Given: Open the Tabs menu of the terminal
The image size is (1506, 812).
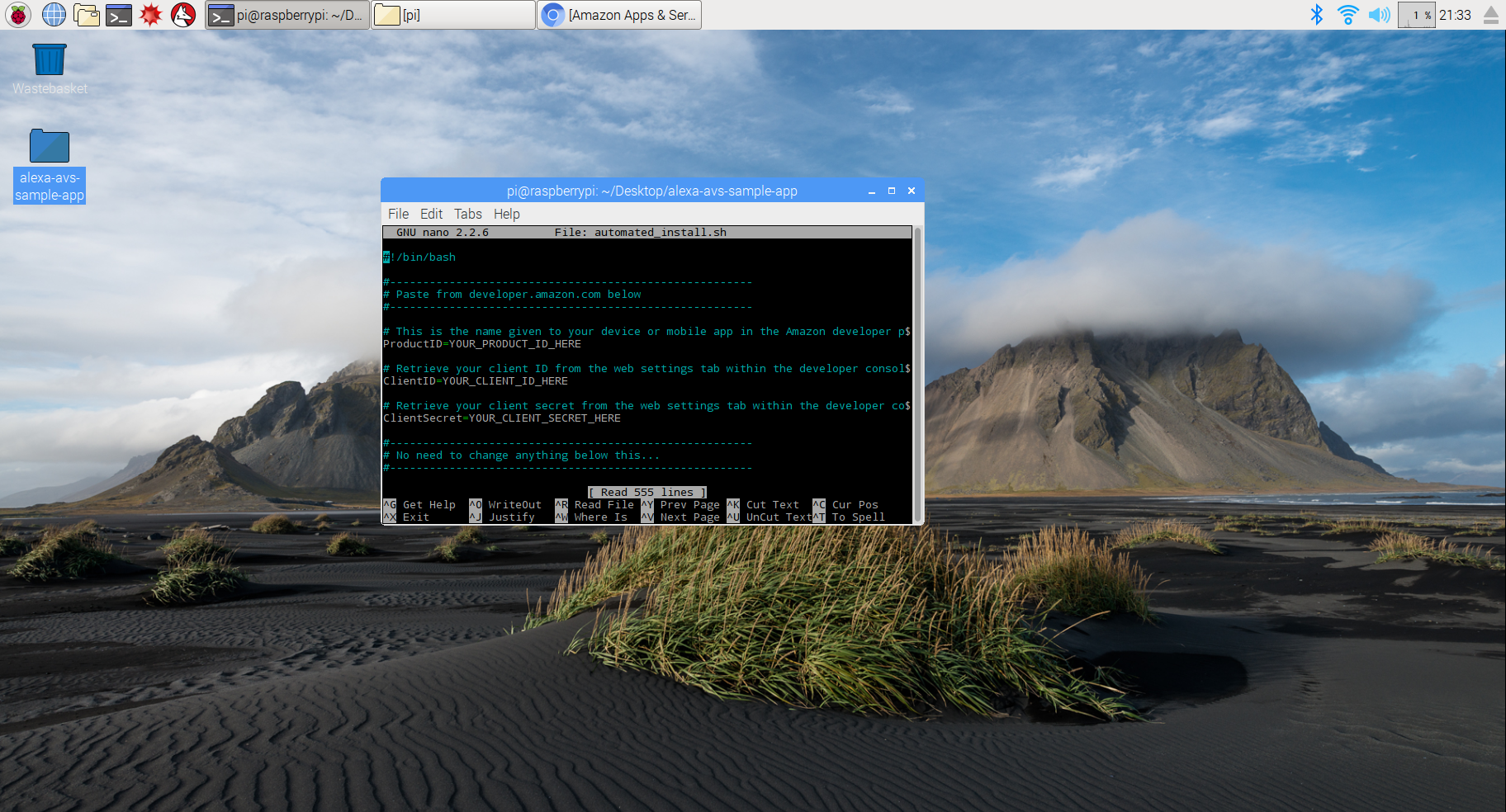Looking at the screenshot, I should [467, 214].
